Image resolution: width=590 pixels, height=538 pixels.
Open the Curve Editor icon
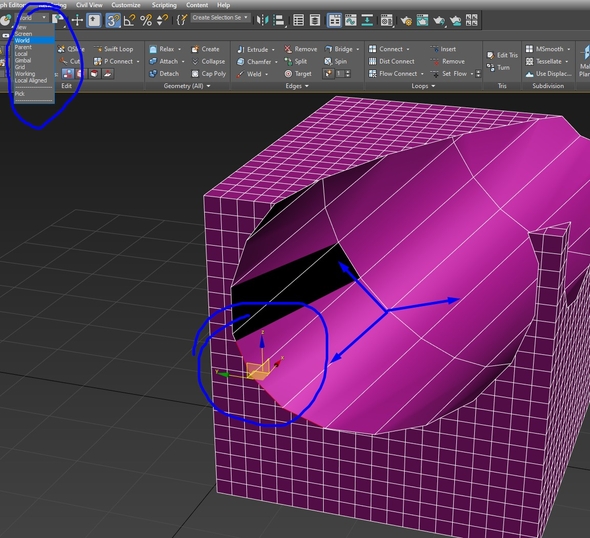pos(350,20)
